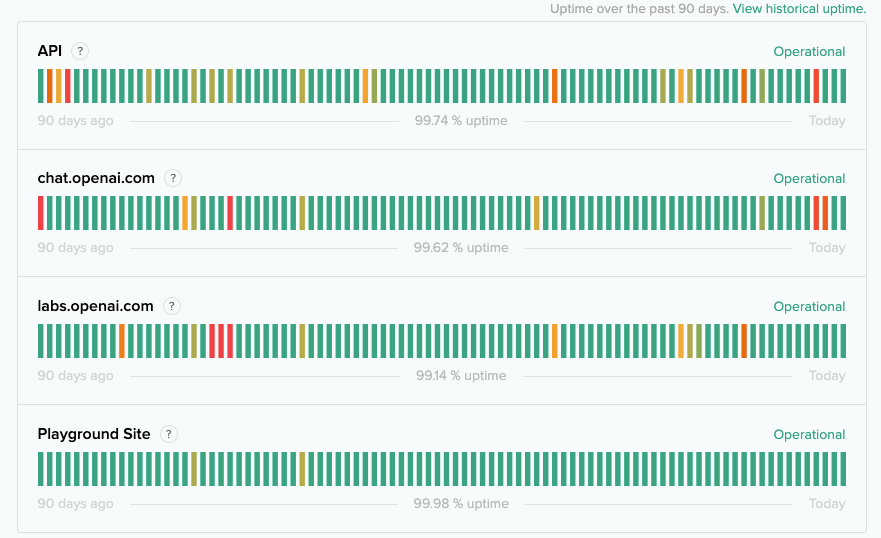Select the chat.openai.com component name

click(x=96, y=178)
